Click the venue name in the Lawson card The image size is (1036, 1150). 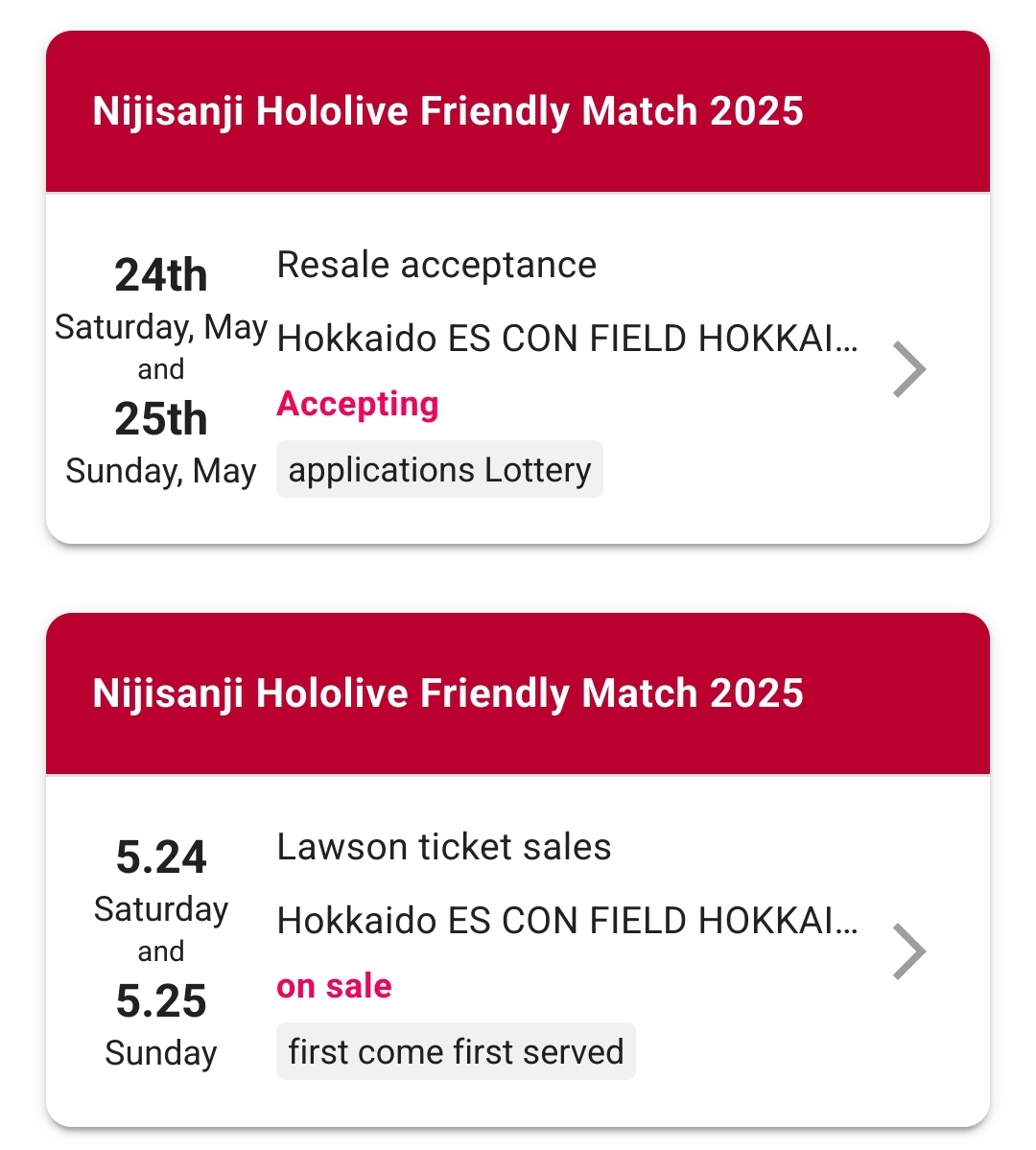pyautogui.click(x=567, y=921)
